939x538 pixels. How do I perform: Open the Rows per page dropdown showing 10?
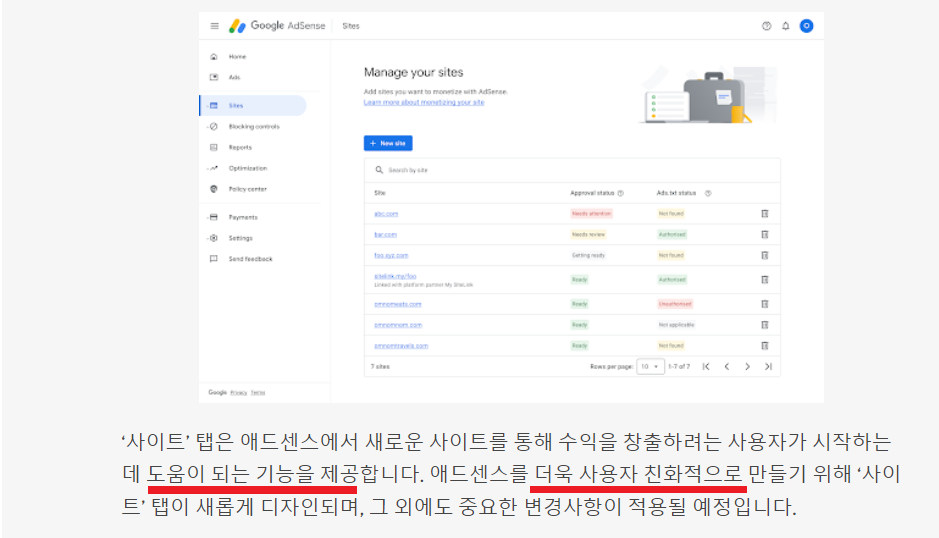click(650, 367)
